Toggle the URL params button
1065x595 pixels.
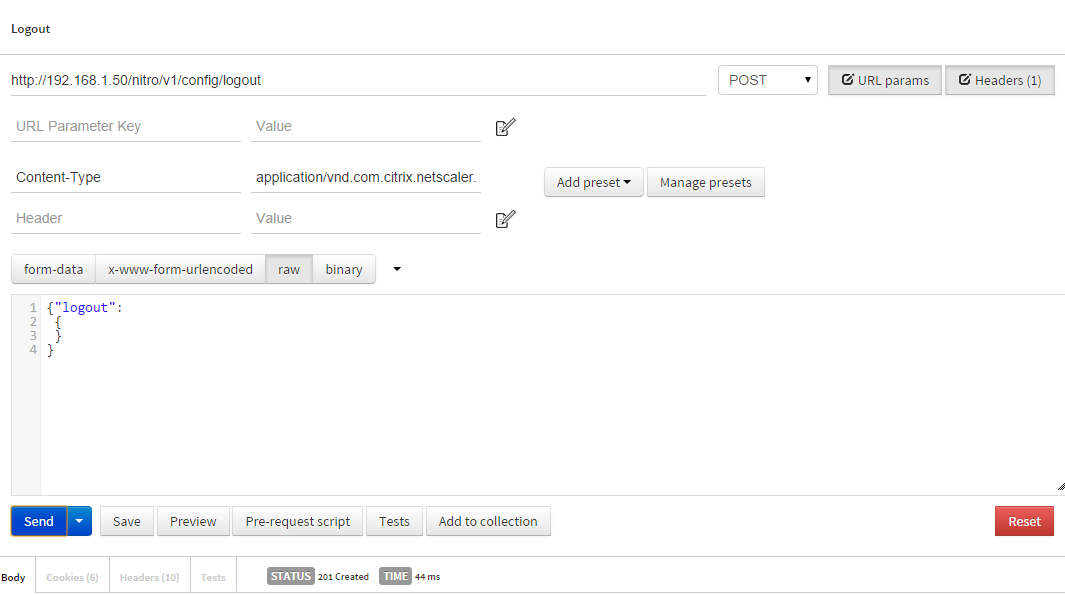pyautogui.click(x=884, y=80)
